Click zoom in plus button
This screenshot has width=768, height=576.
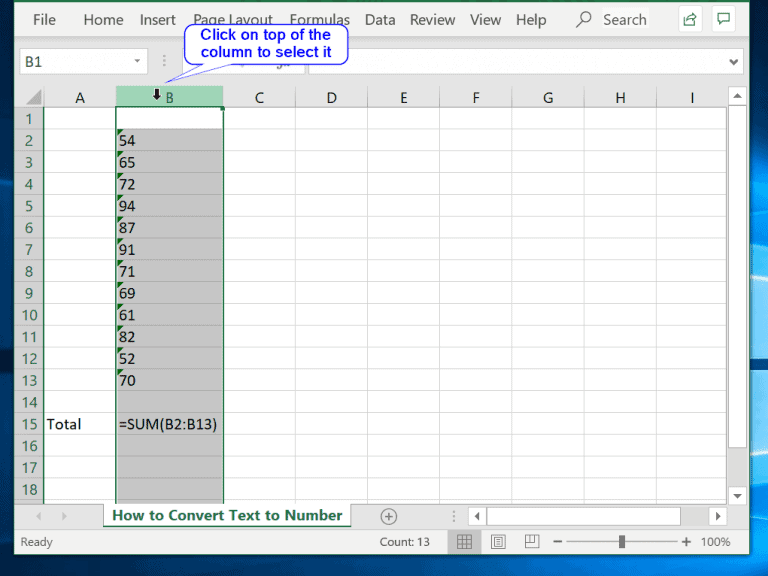pos(686,542)
